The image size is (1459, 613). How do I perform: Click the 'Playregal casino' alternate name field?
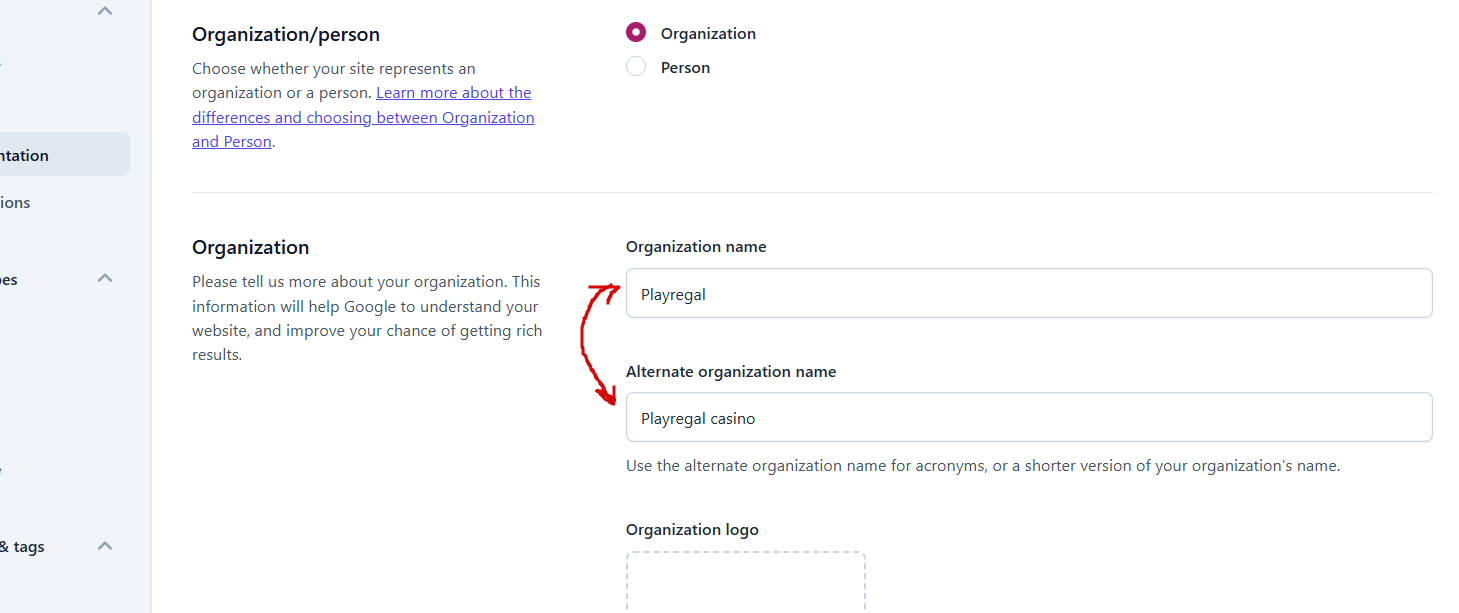click(x=1028, y=418)
